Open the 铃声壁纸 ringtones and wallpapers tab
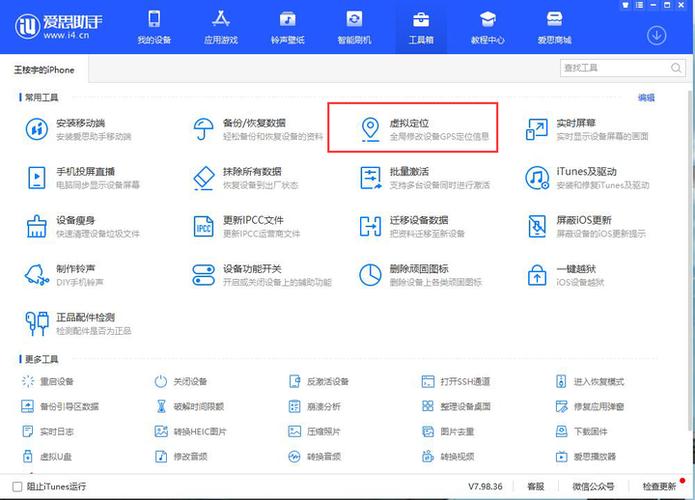The image size is (695, 500). 288,27
